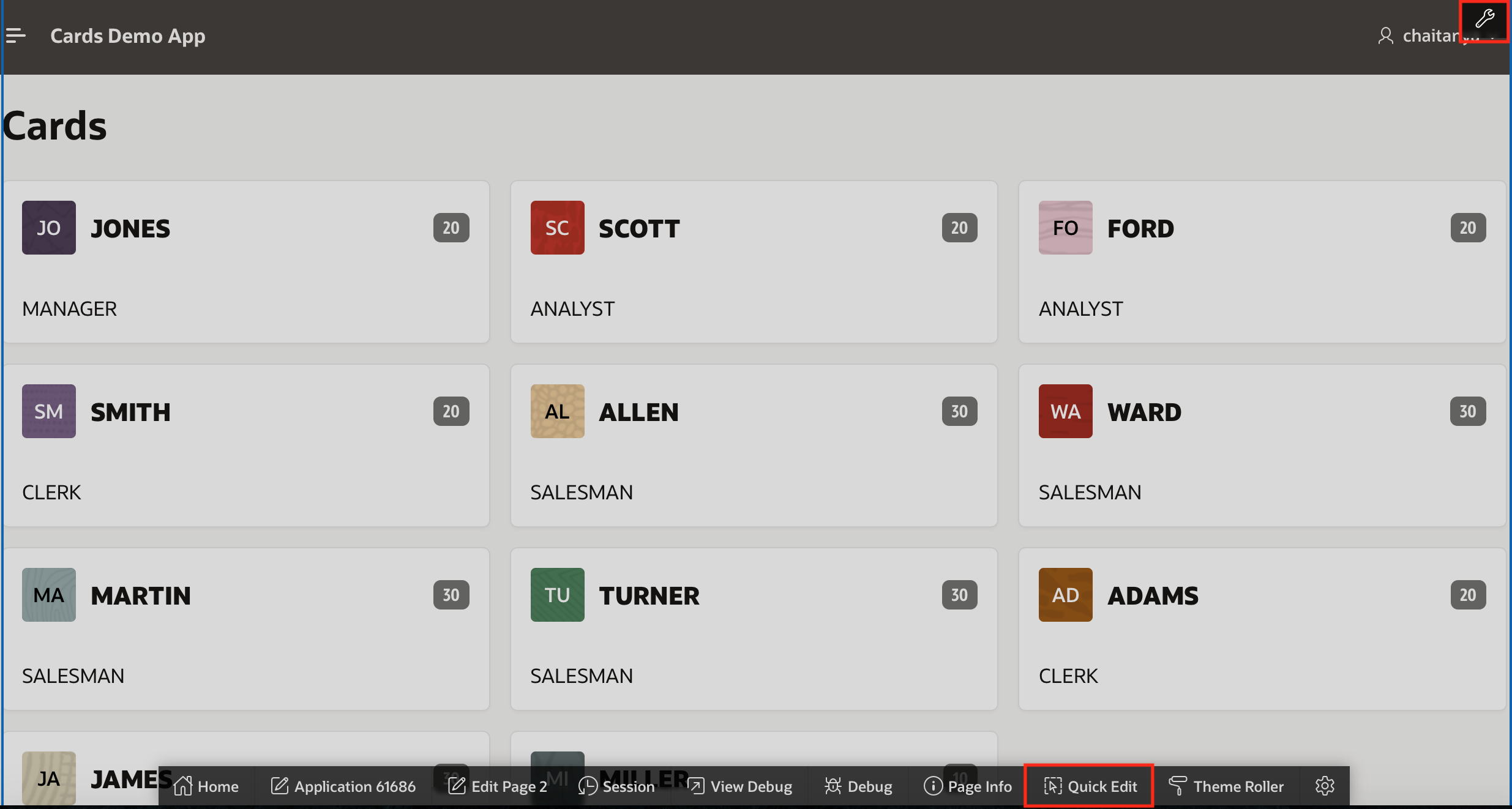This screenshot has width=1512, height=809.
Task: Open developer toolbar settings gear
Action: click(1324, 786)
